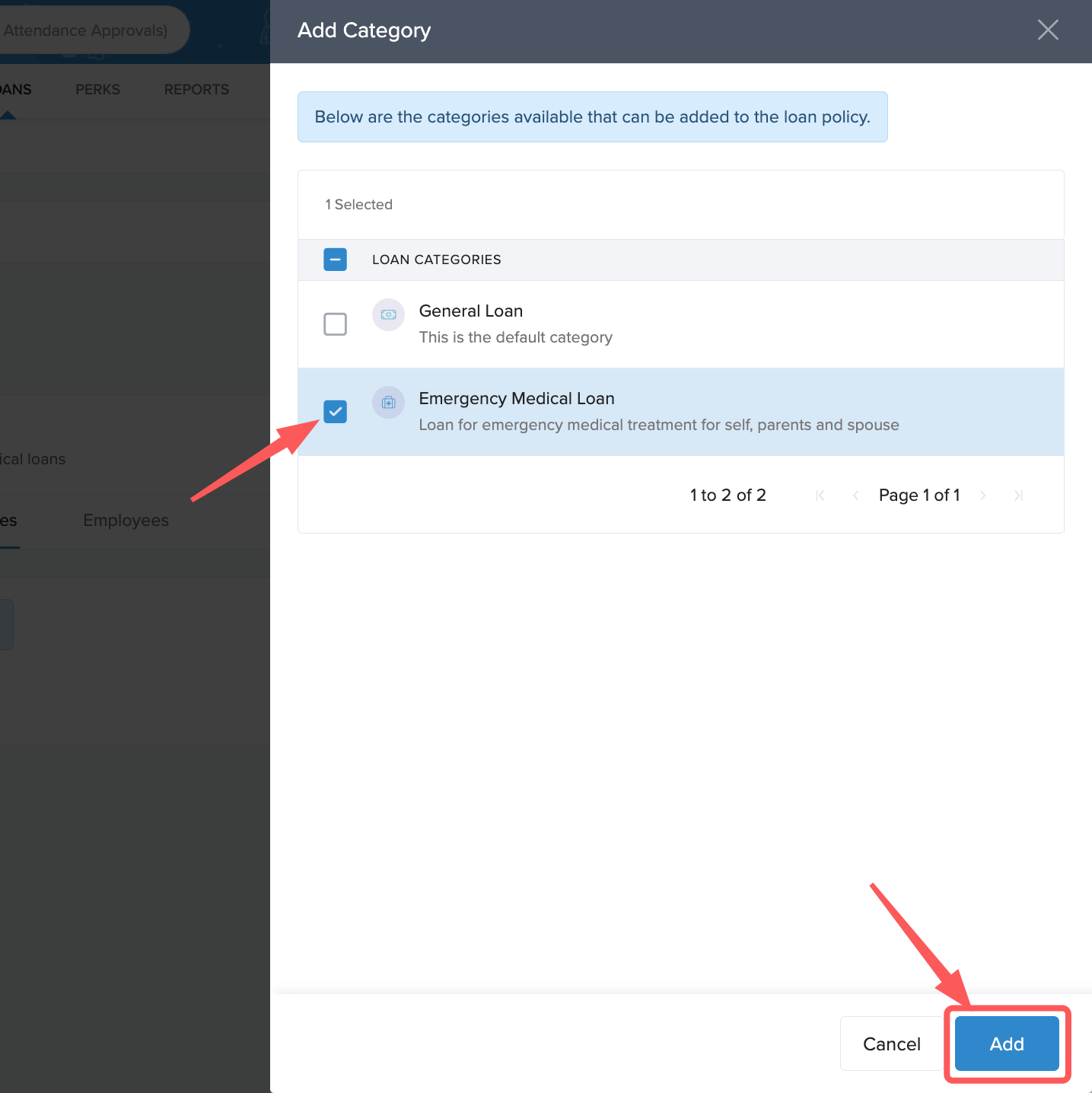
Task: Click the Emergency Medical Loan description text
Action: (658, 425)
